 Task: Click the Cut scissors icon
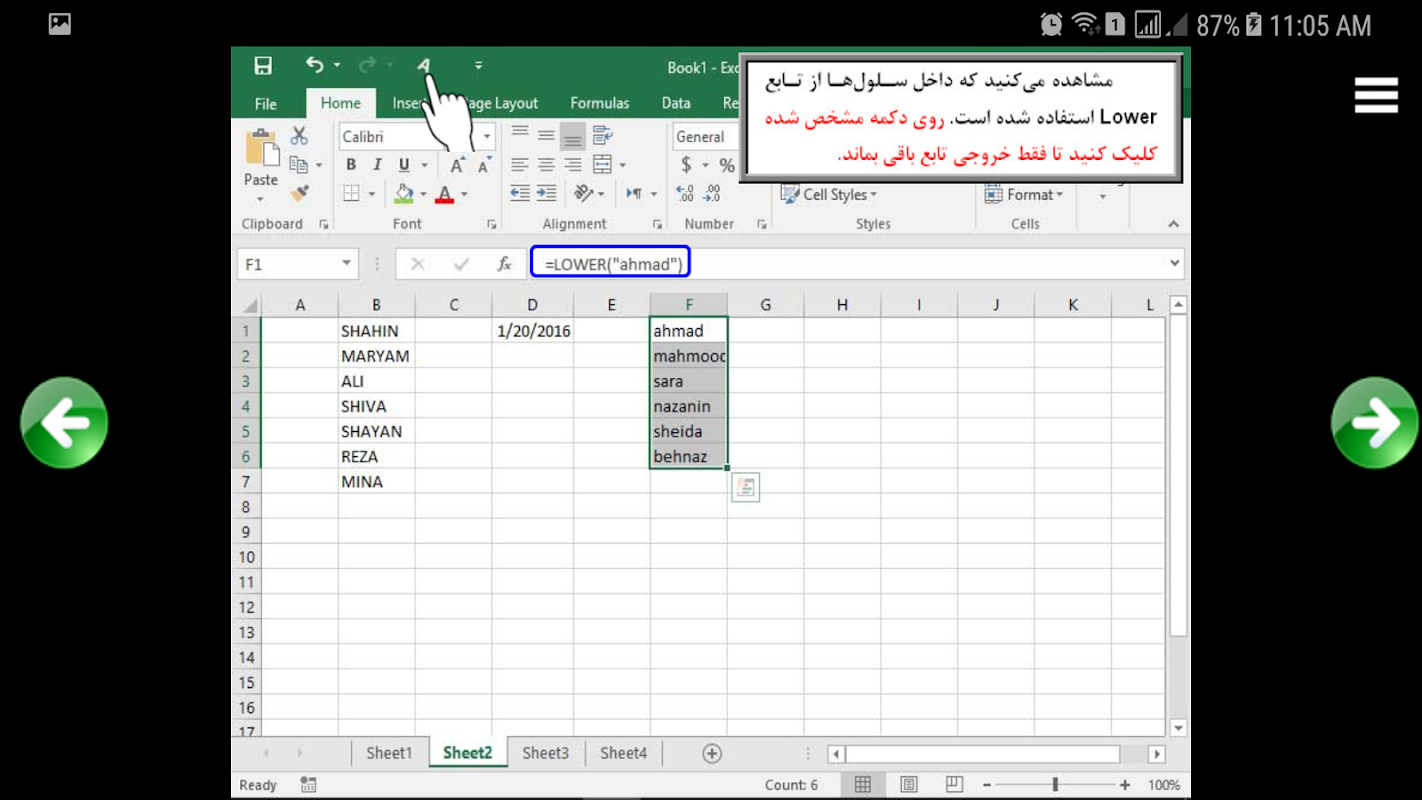(x=299, y=136)
